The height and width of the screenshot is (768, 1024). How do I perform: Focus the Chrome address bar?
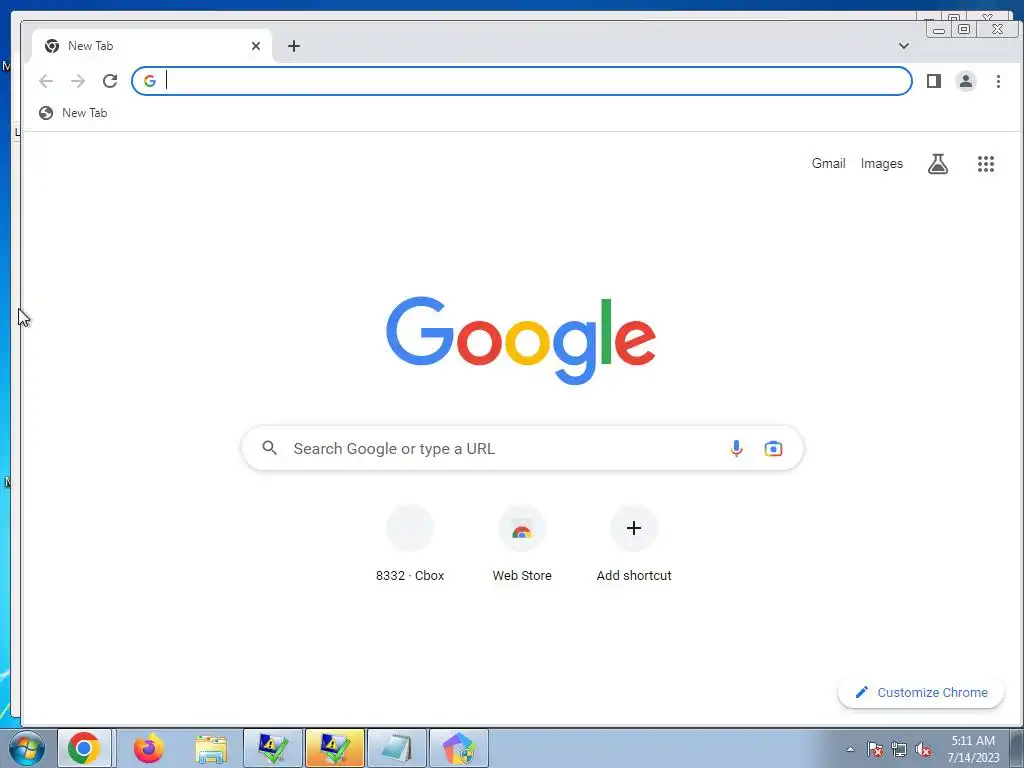[521, 81]
